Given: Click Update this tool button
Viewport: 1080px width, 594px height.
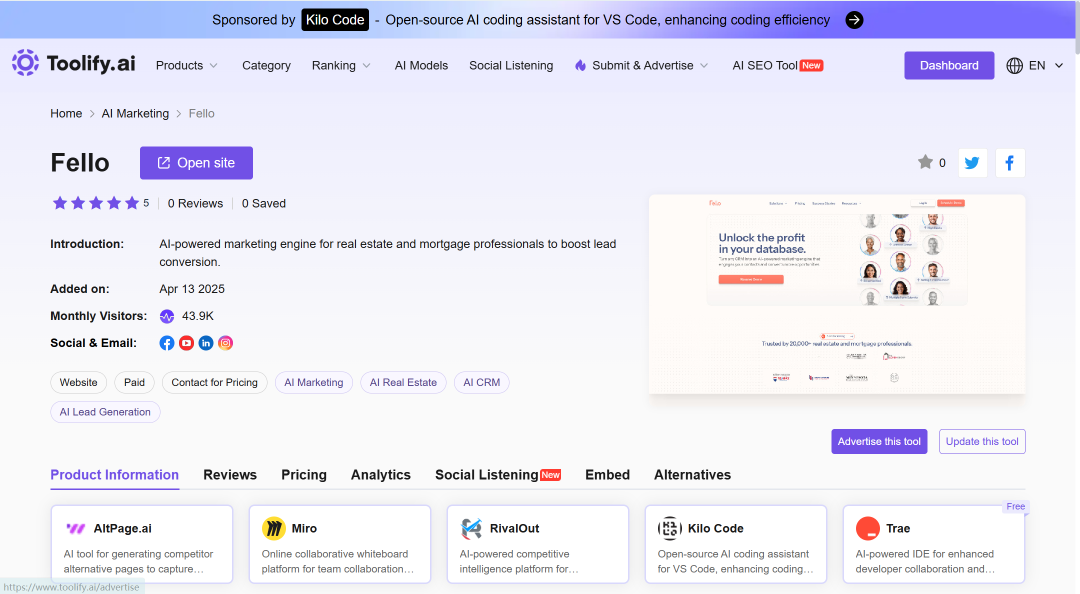Looking at the screenshot, I should point(982,442).
